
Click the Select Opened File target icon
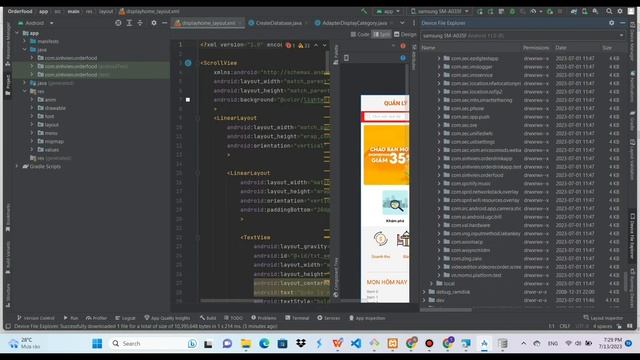[x=118, y=23]
